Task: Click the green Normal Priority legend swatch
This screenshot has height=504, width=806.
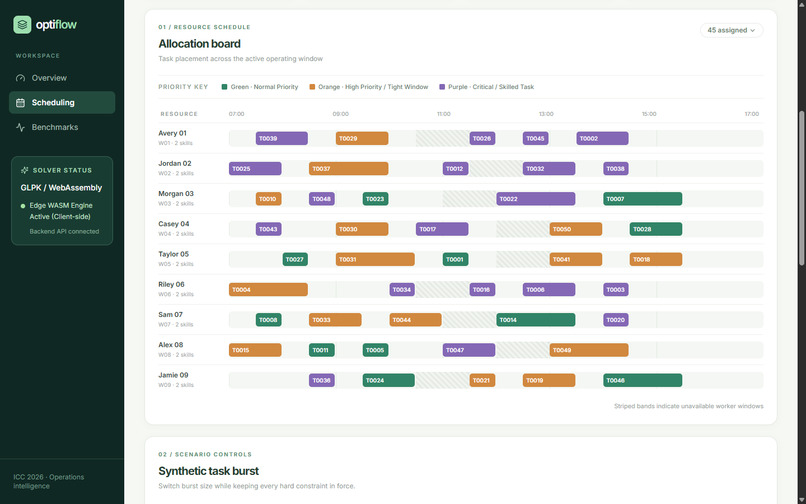Action: 224,87
